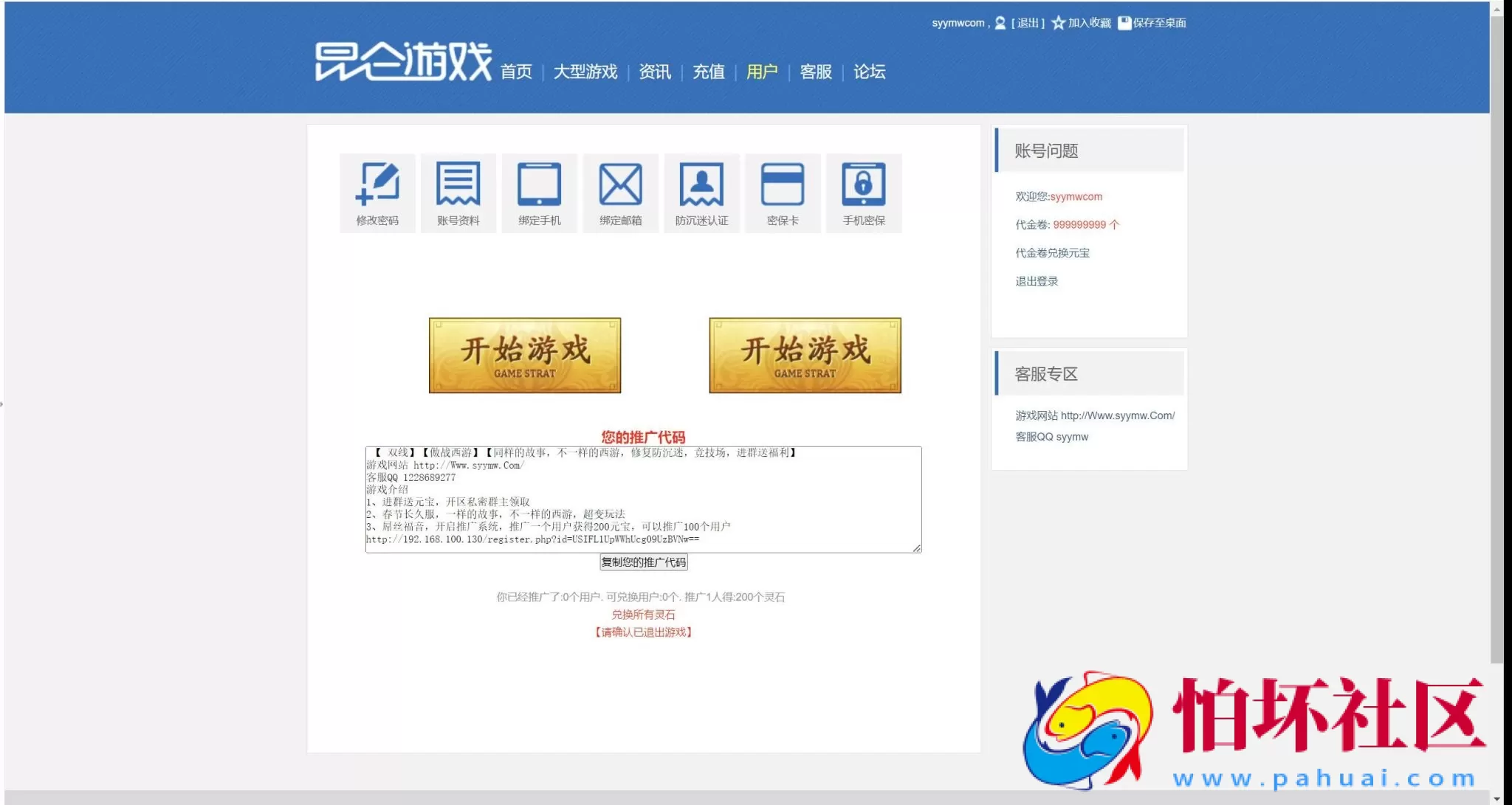Open 绑定邮箱 email binding icon
The image size is (1512, 805).
click(621, 193)
